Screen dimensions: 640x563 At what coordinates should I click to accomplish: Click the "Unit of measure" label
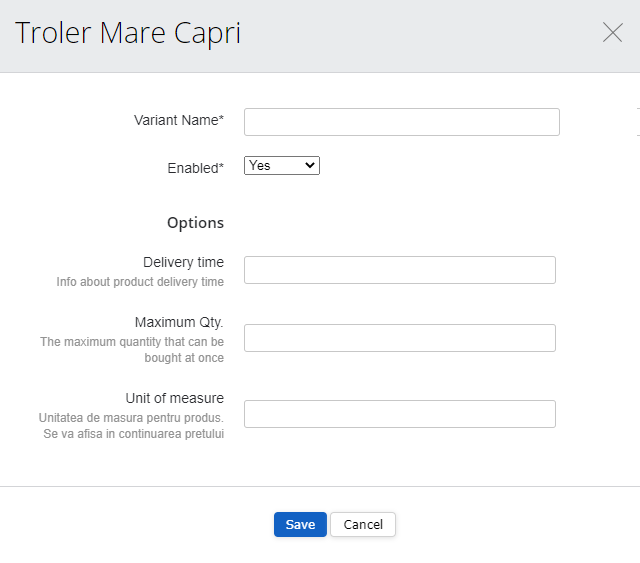click(x=174, y=398)
